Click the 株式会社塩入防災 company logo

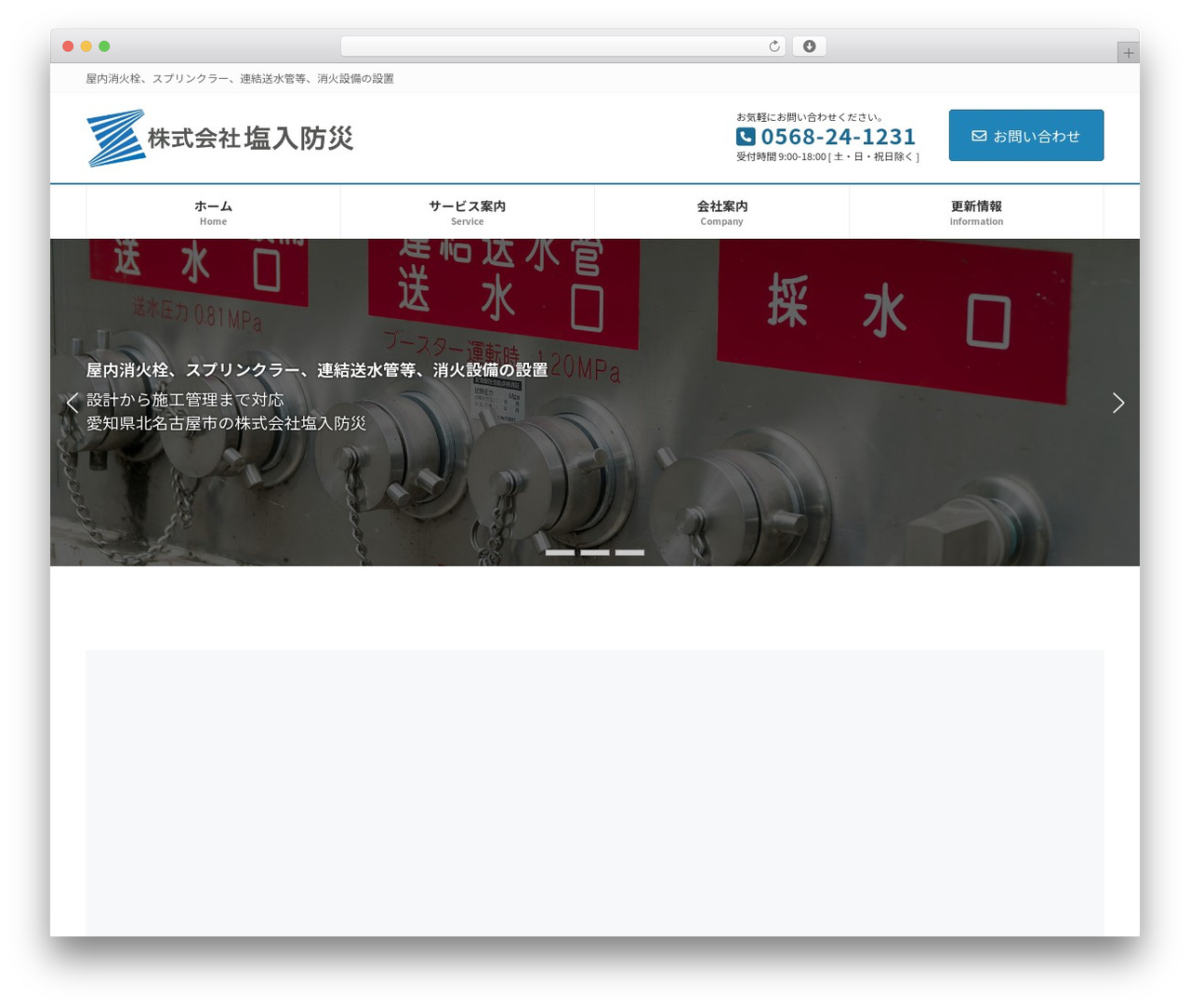coord(219,139)
